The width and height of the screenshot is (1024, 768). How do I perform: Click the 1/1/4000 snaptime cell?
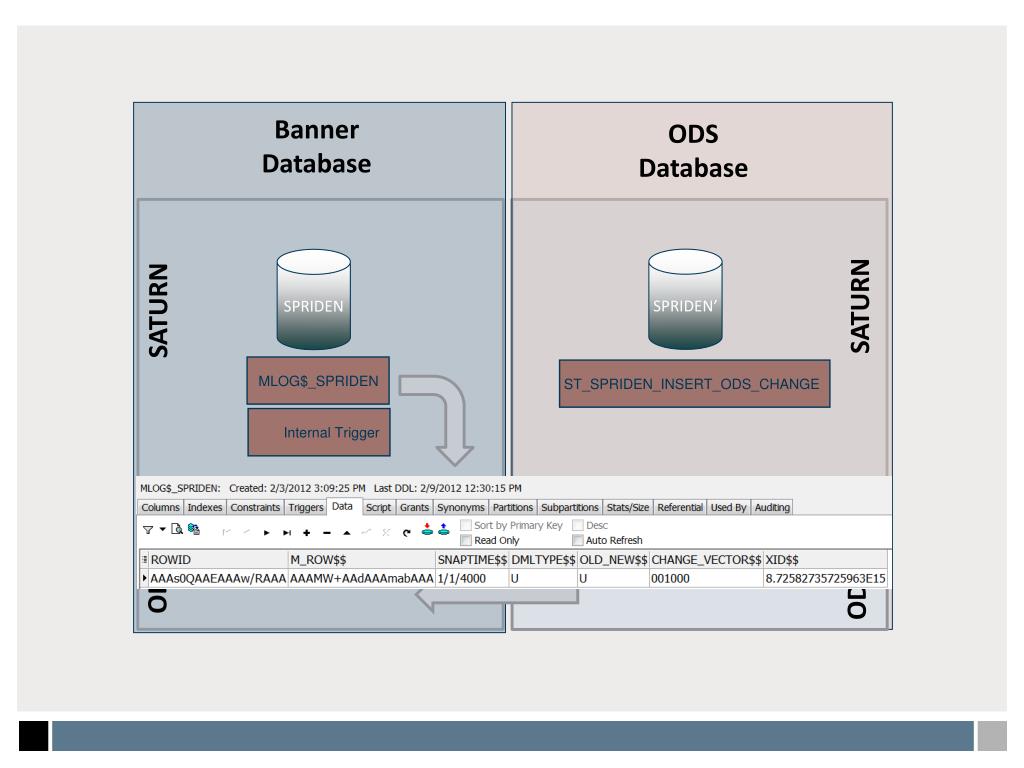(472, 578)
